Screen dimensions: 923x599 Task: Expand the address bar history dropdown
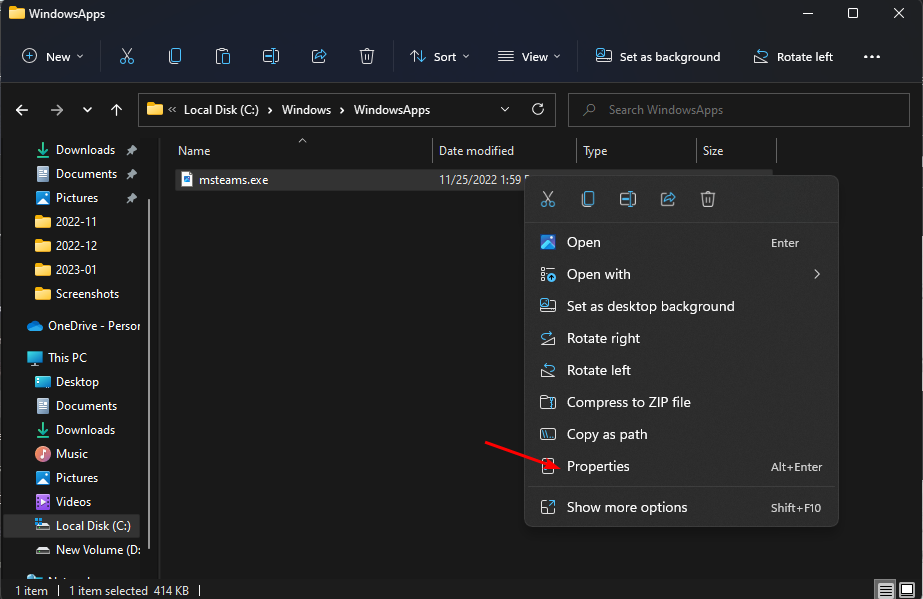[504, 109]
